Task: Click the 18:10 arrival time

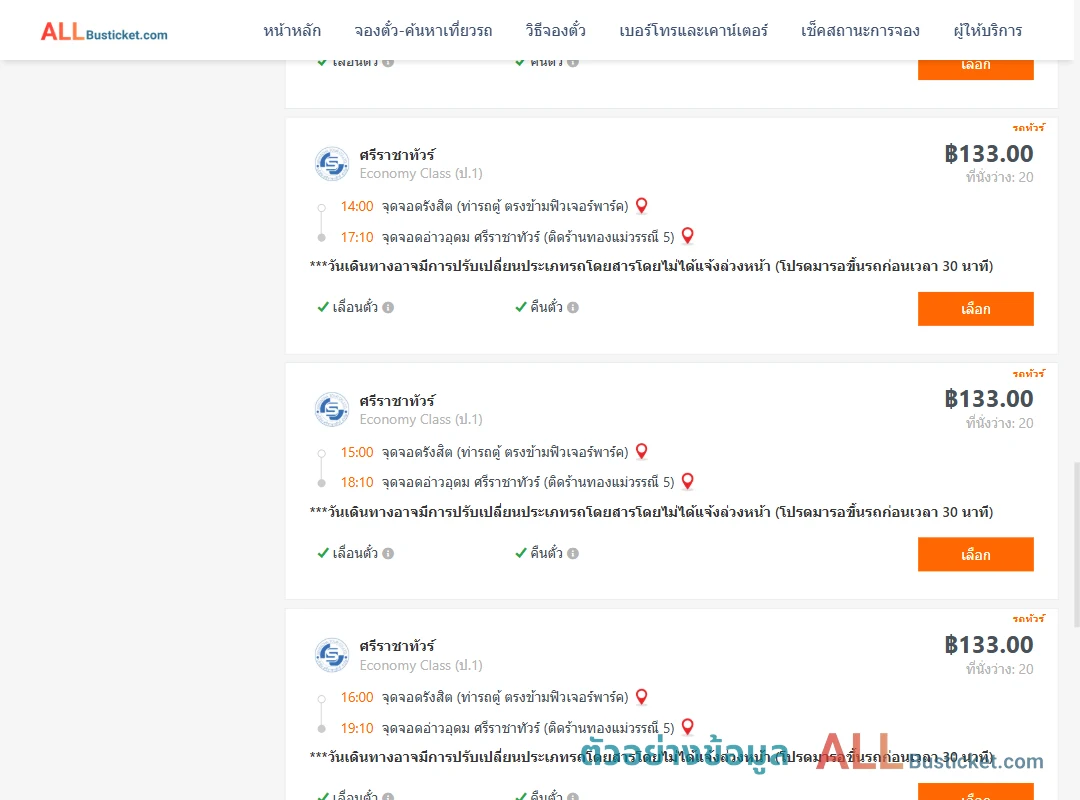Action: pyautogui.click(x=357, y=482)
